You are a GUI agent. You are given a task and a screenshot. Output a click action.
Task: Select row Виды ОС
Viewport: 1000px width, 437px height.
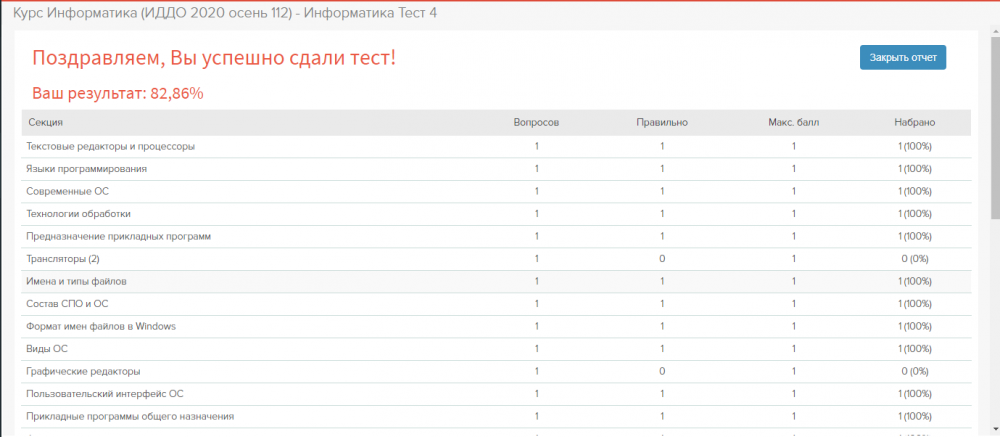496,349
